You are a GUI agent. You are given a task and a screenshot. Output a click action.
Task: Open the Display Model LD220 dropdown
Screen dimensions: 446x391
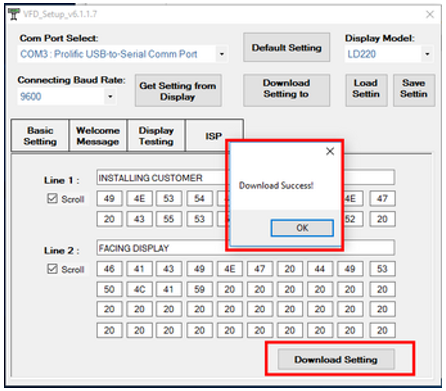pyautogui.click(x=427, y=54)
